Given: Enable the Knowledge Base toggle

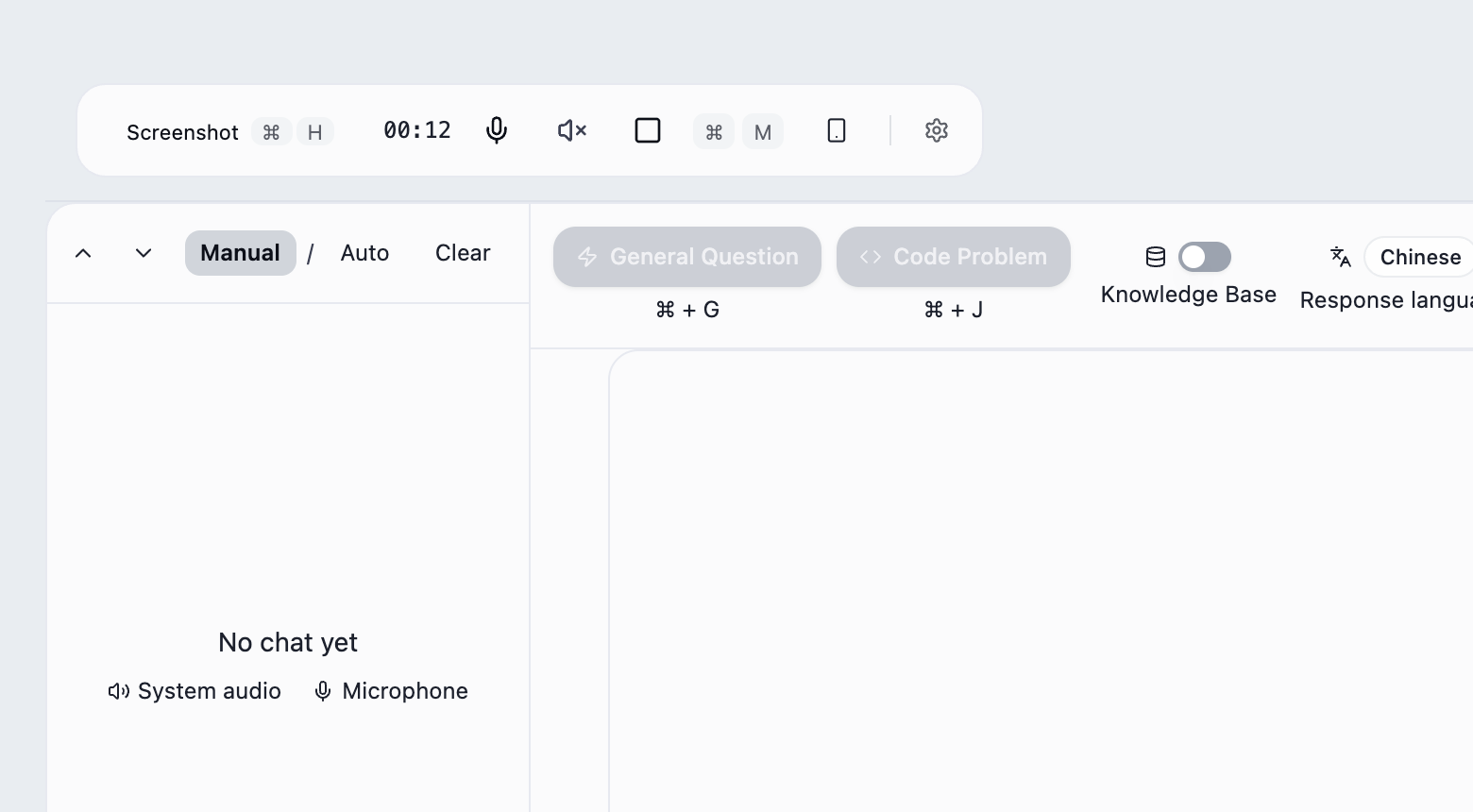Looking at the screenshot, I should point(1205,257).
